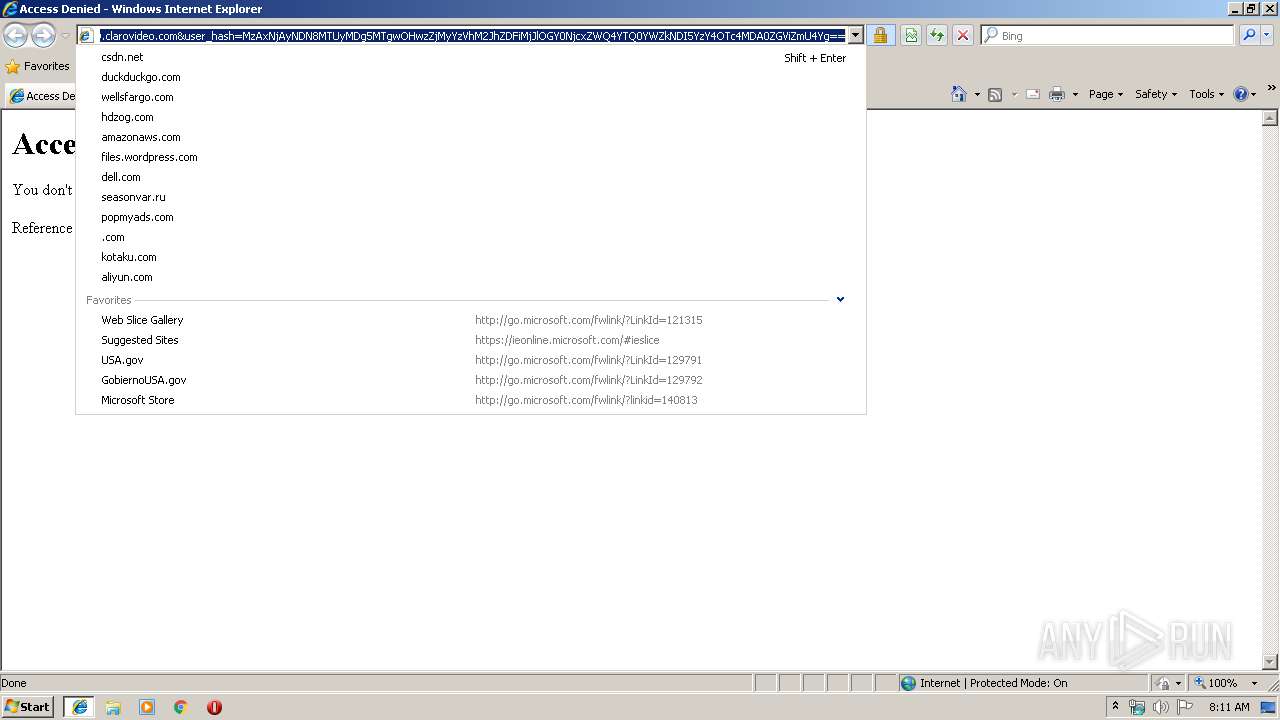Click the Favorites button
The image size is (1280, 720).
click(x=38, y=67)
